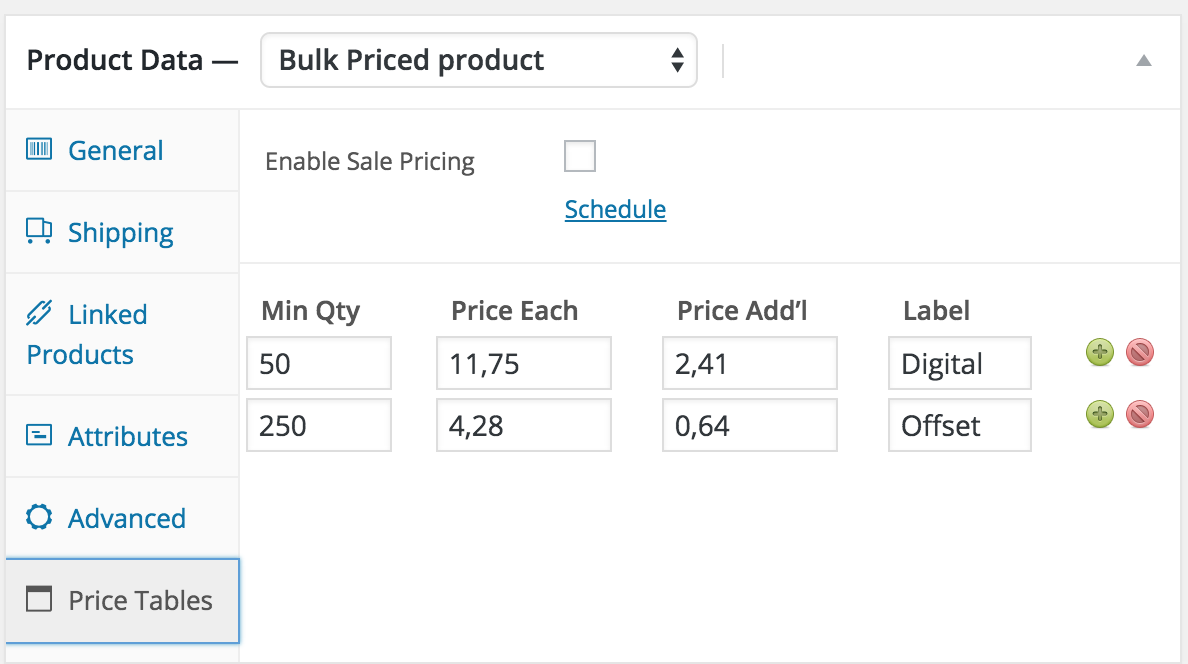Click the Shipping truck icon

click(39, 232)
